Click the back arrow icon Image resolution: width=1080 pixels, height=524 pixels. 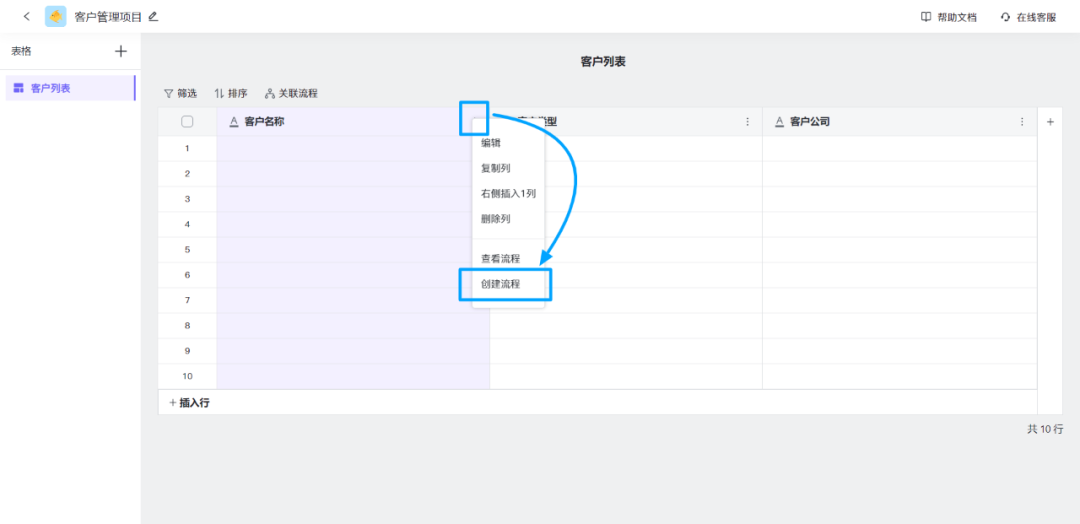coord(26,17)
